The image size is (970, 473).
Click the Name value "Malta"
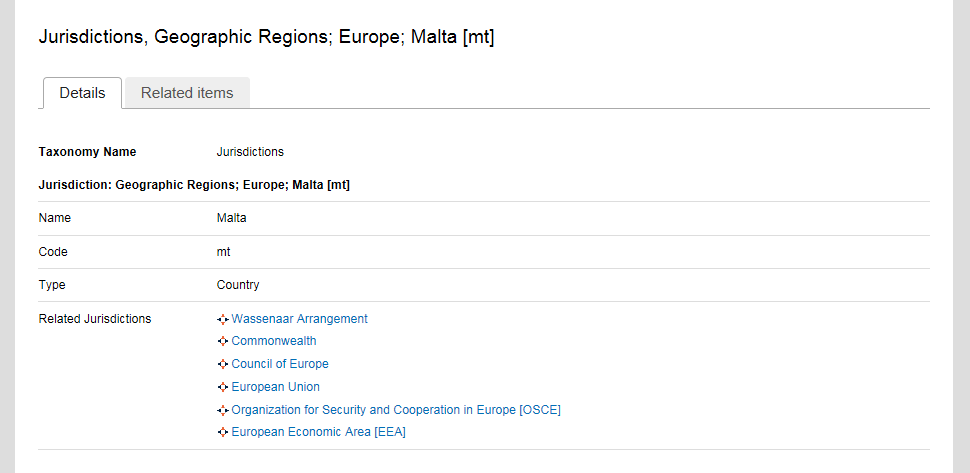point(231,218)
